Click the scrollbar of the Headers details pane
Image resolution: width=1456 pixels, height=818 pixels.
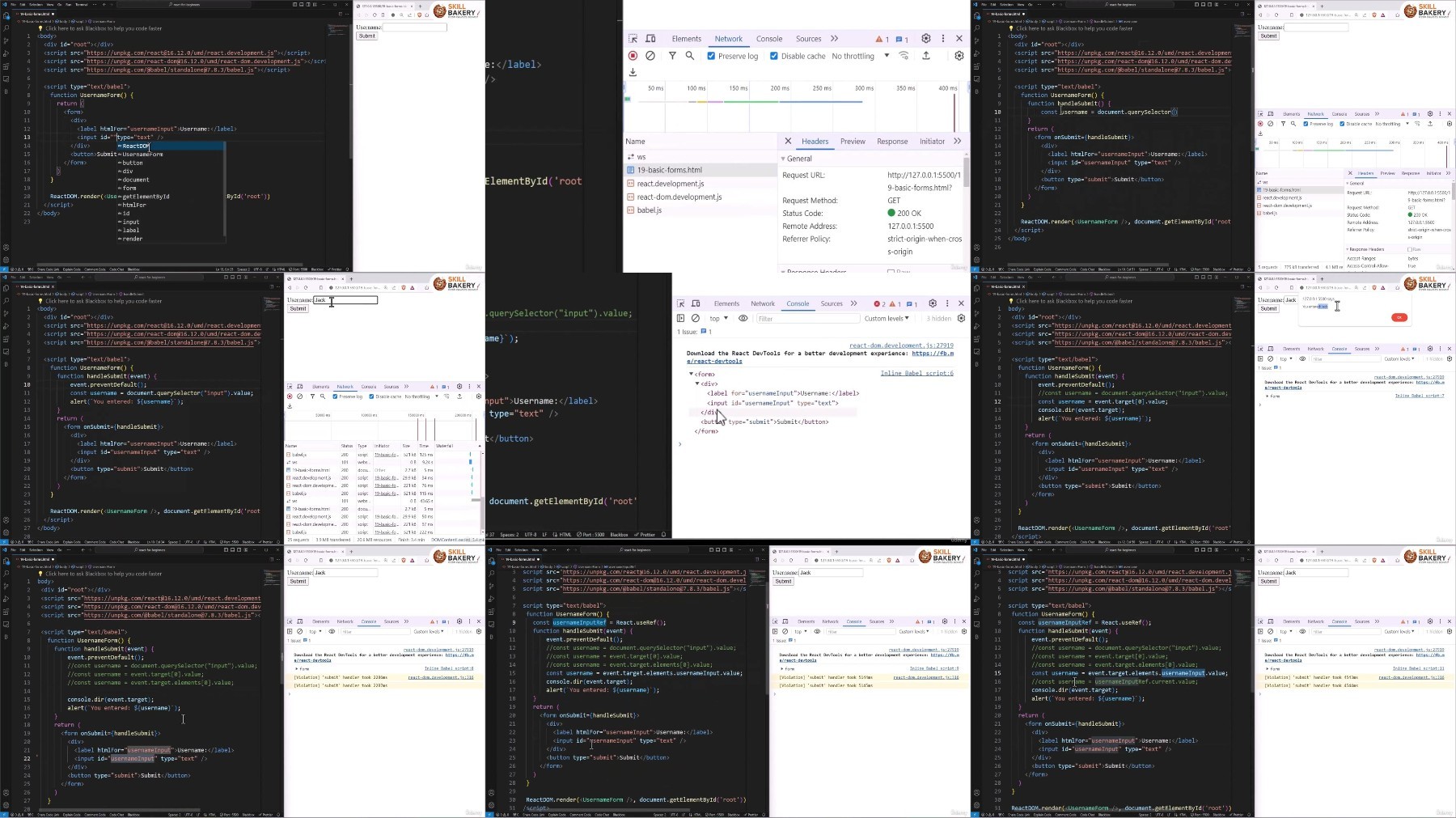coord(967,172)
